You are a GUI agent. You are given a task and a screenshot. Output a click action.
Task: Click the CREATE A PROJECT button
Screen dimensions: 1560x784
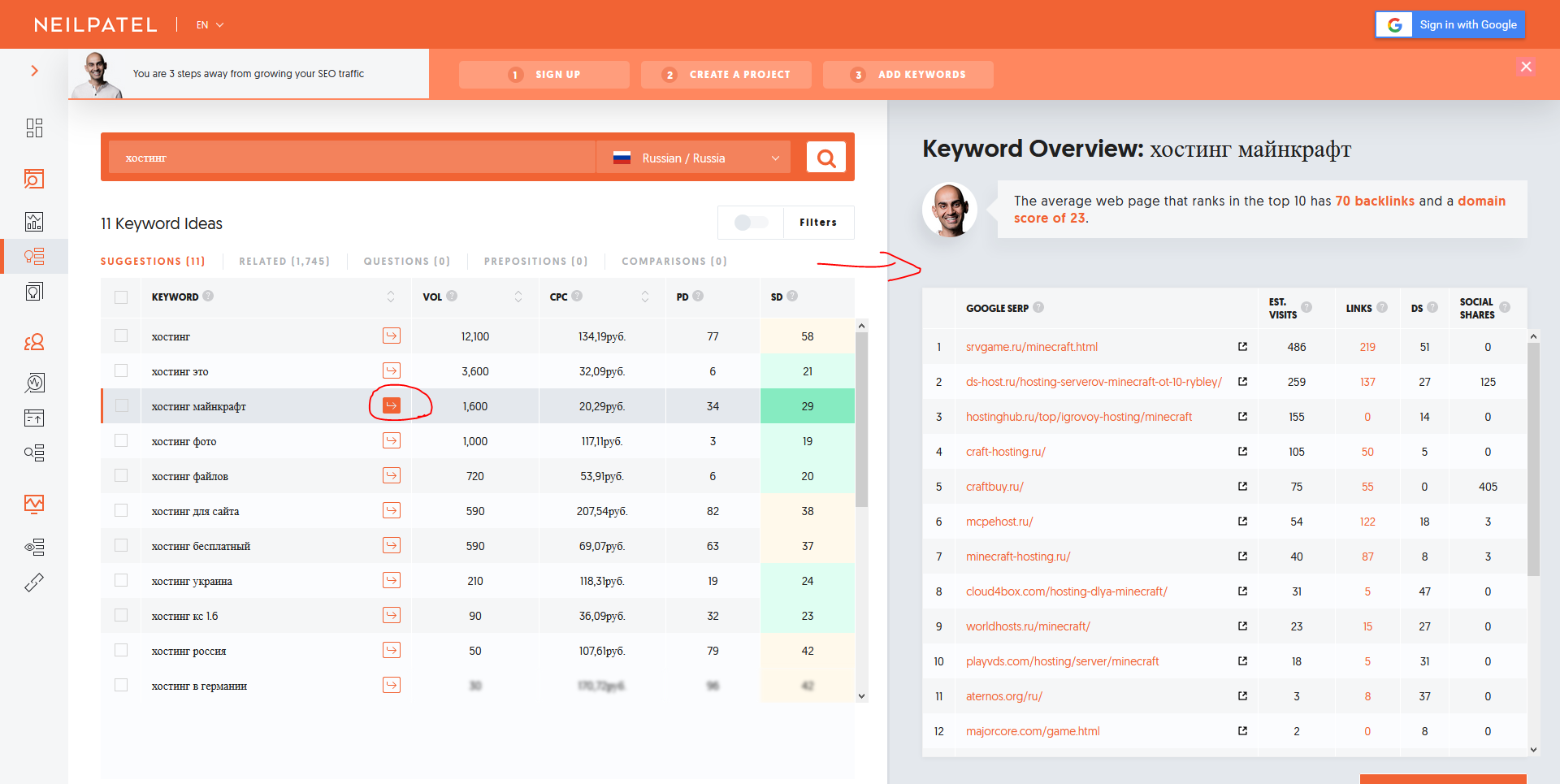coord(726,75)
